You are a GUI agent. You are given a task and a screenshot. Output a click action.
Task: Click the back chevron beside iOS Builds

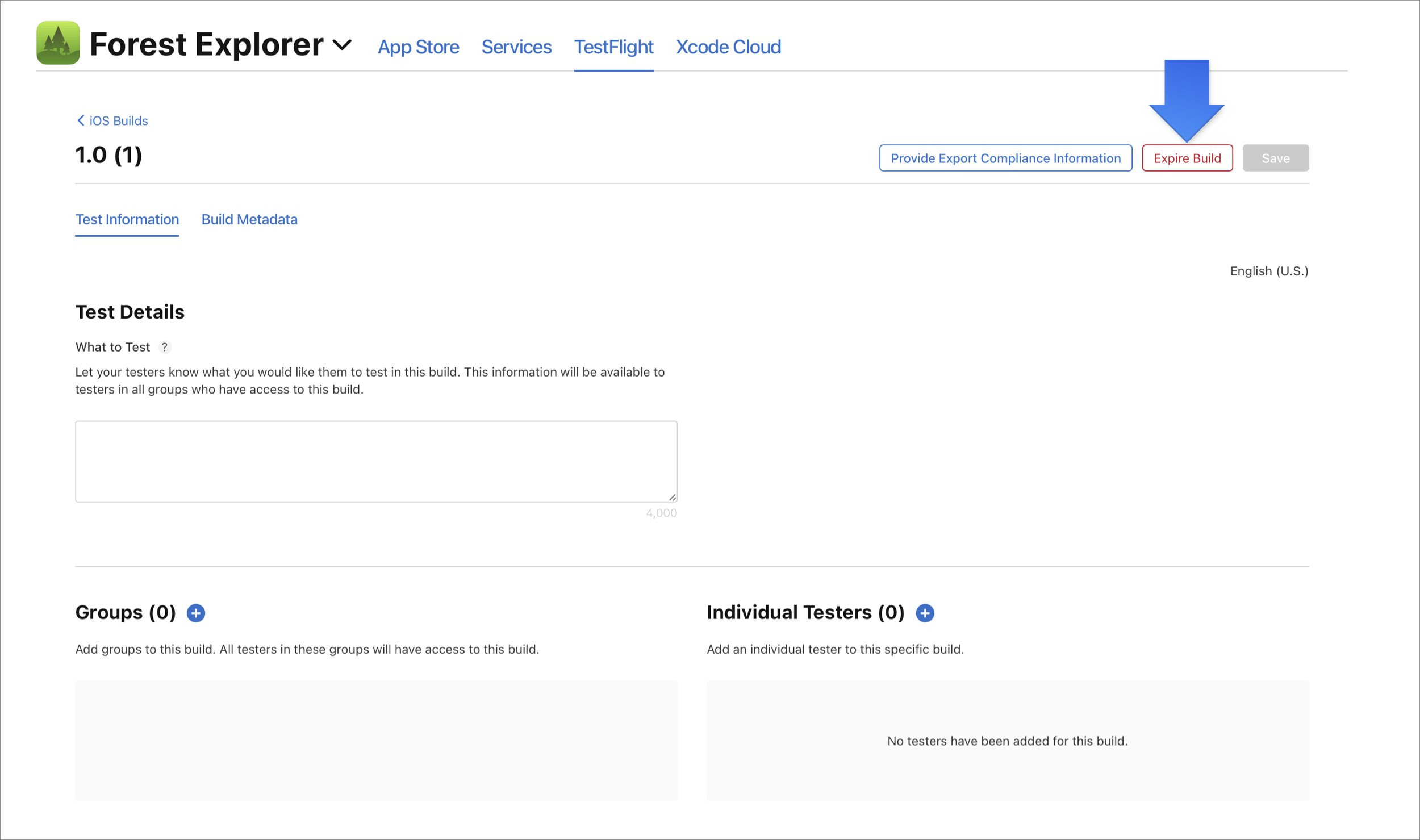pos(80,120)
